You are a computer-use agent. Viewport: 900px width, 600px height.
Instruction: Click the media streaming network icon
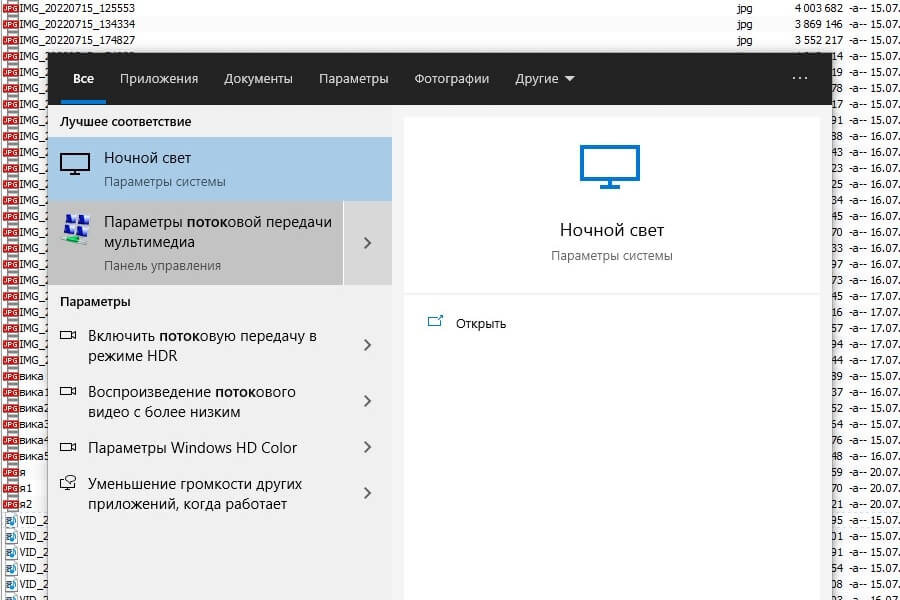coord(76,229)
